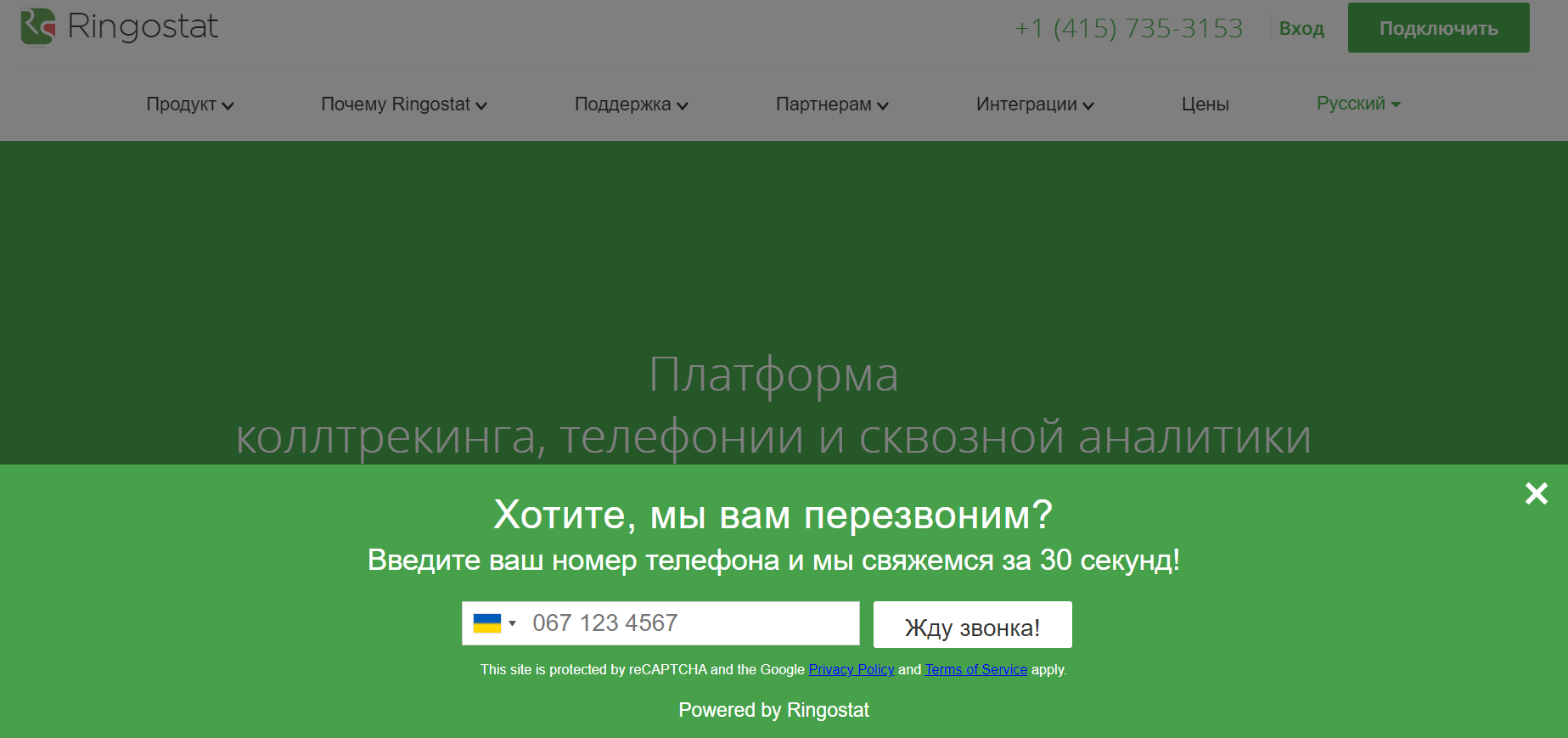
Task: Click the Powered by Ringostat text
Action: 773,710
